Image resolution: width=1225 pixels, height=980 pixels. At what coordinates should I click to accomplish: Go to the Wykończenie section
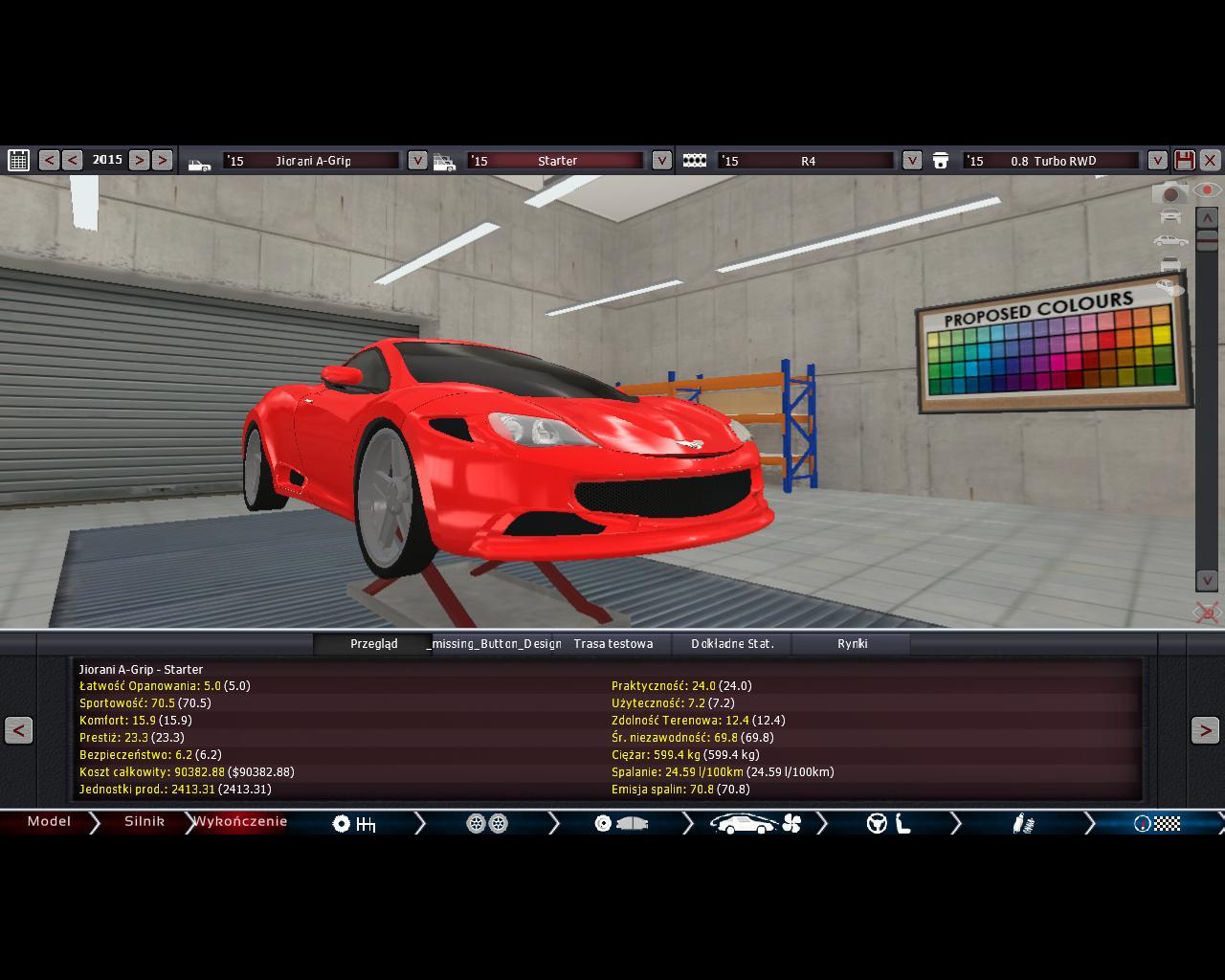(239, 822)
